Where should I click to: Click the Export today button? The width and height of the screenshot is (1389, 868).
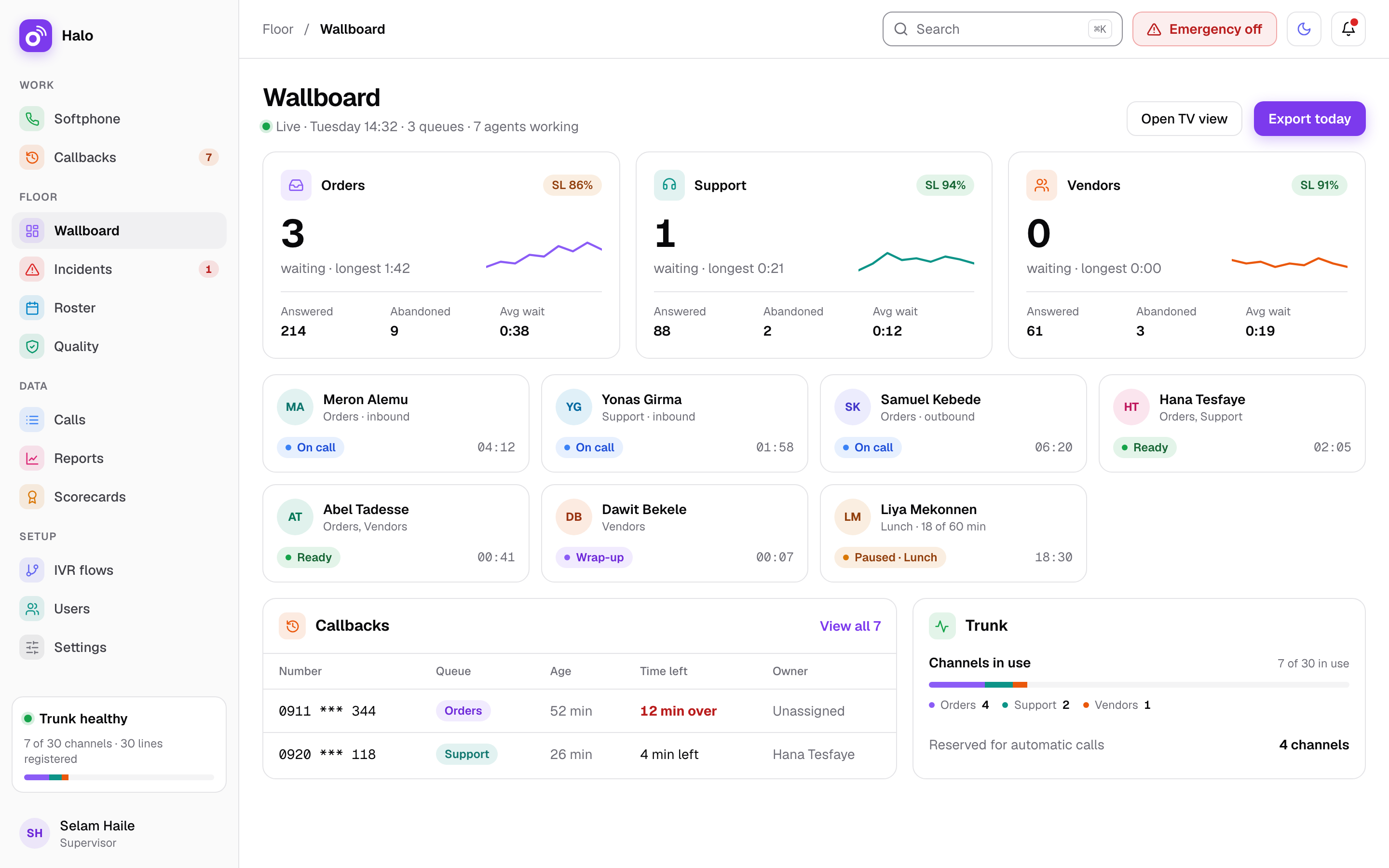[1309, 119]
